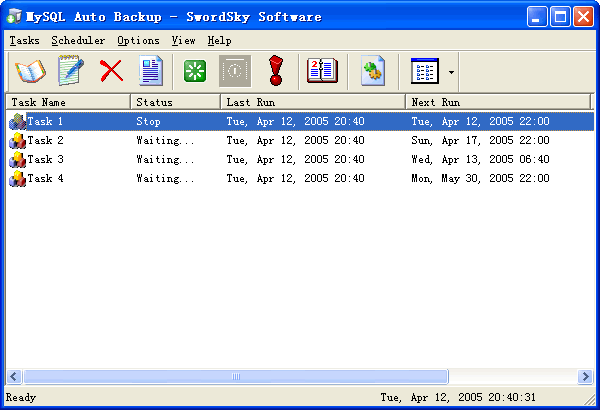The width and height of the screenshot is (600, 410).
Task: Click the list view mode icon
Action: (x=425, y=71)
